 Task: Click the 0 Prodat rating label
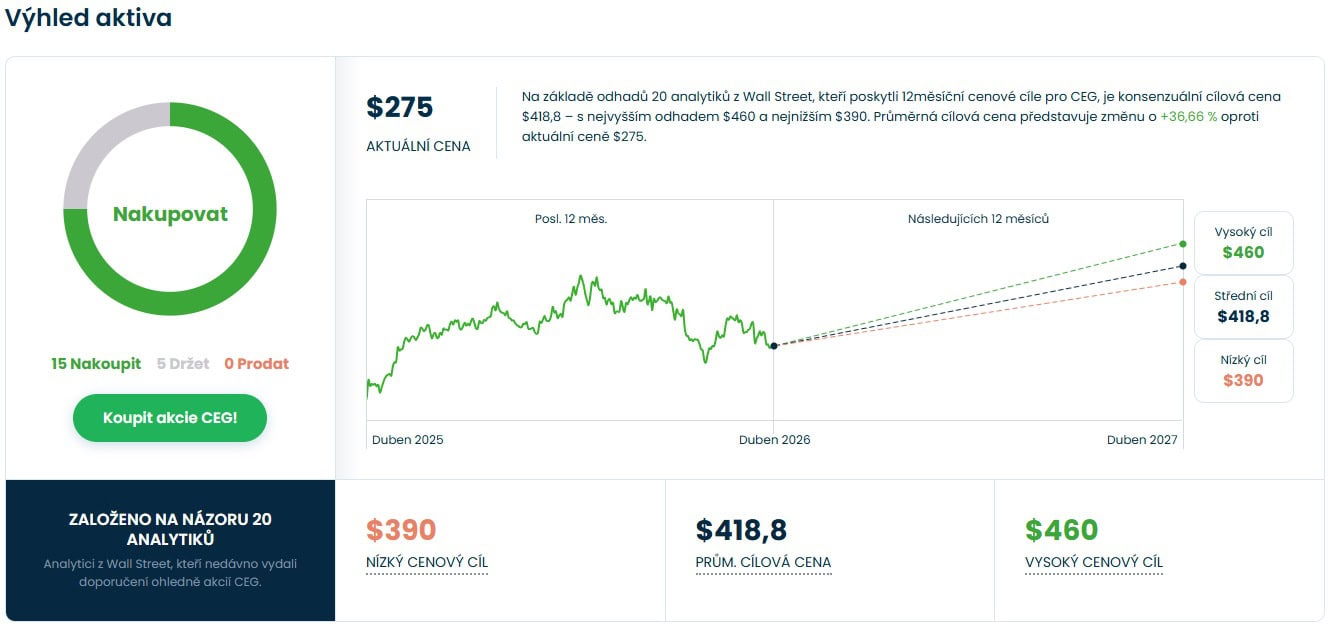[x=256, y=364]
